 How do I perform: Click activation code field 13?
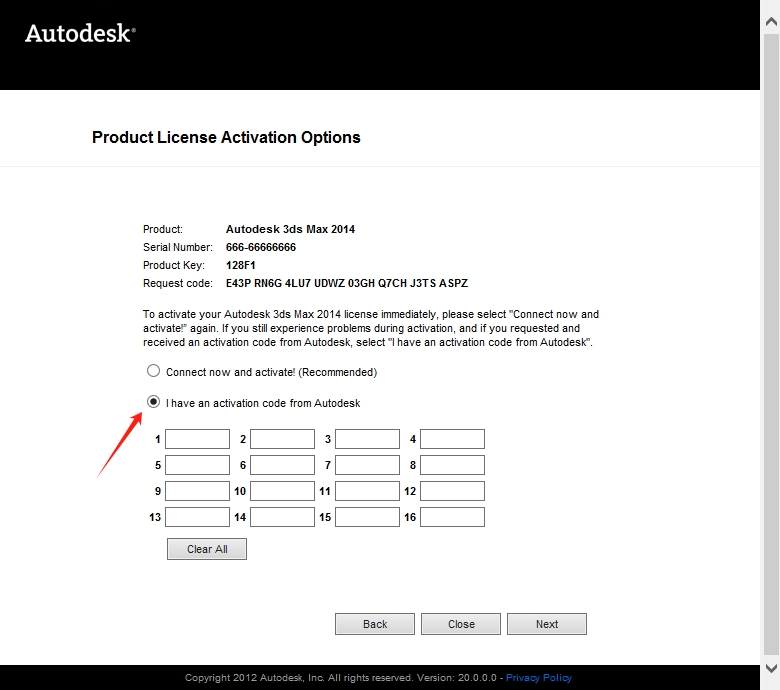197,517
